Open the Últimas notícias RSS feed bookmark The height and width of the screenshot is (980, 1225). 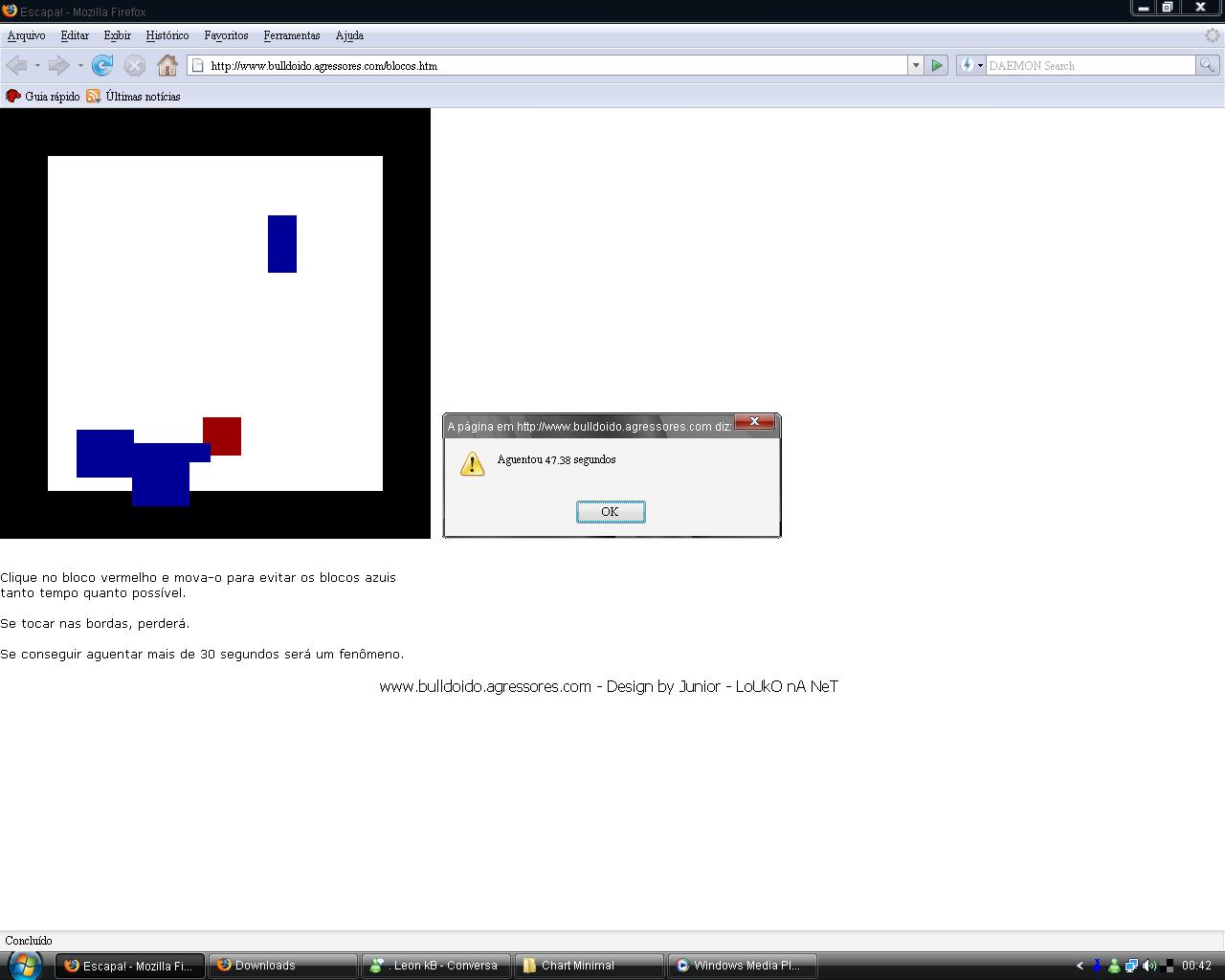[x=133, y=96]
